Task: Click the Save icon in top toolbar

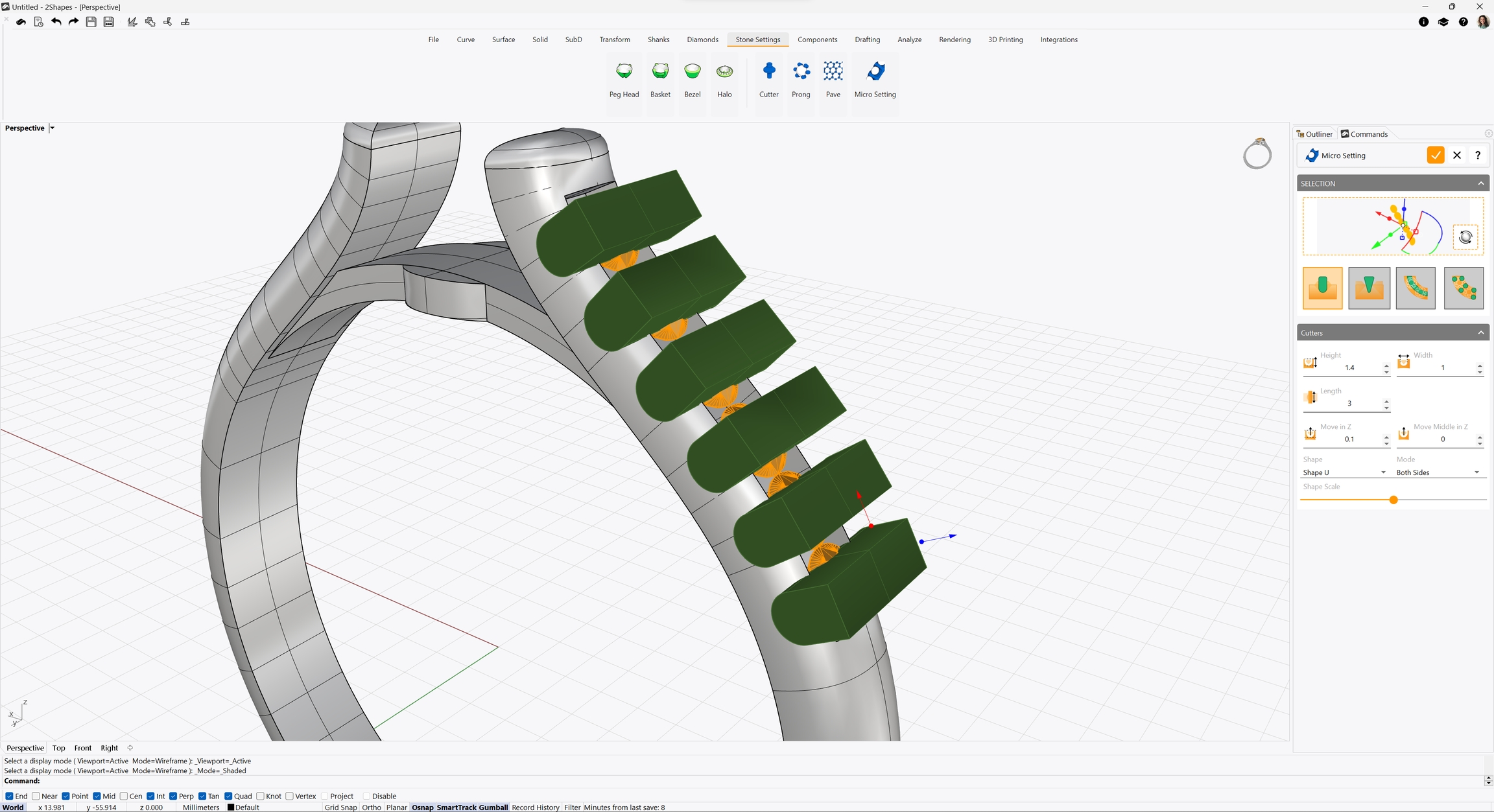Action: pyautogui.click(x=91, y=22)
